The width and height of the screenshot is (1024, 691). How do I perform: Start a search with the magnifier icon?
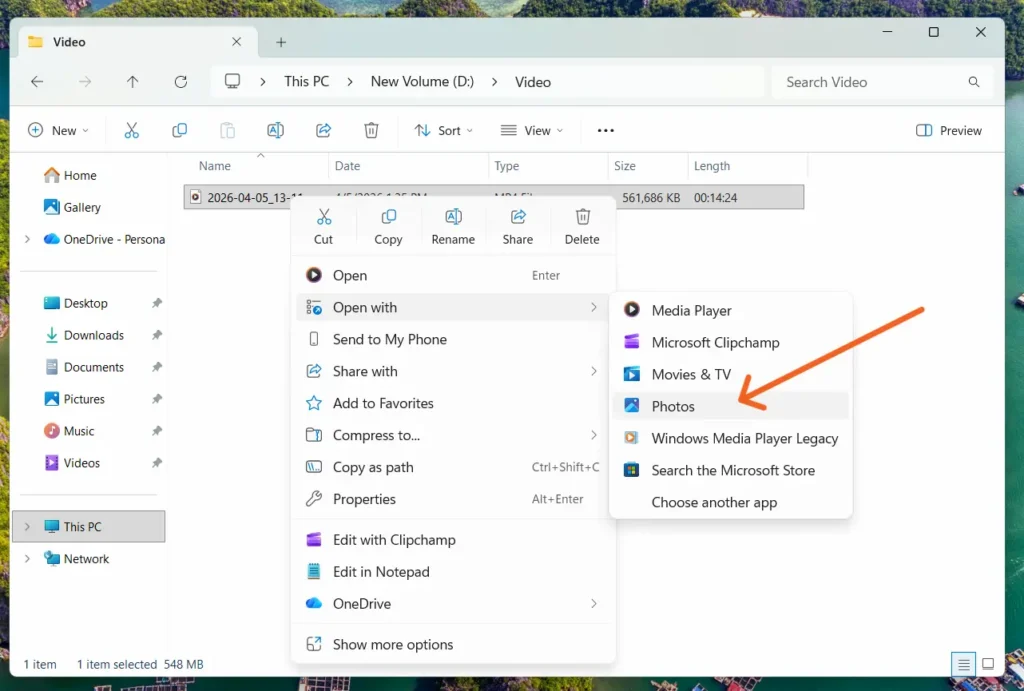(x=973, y=82)
